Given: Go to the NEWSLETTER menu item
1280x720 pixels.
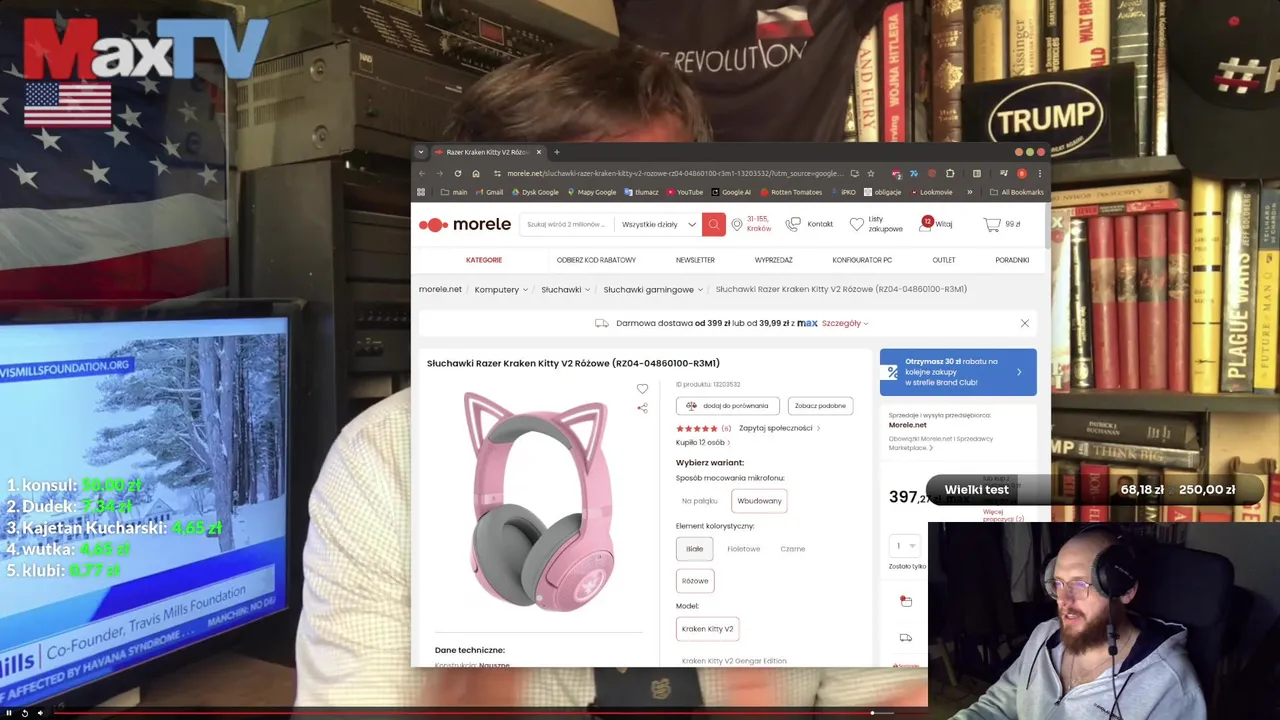Looking at the screenshot, I should coord(695,260).
